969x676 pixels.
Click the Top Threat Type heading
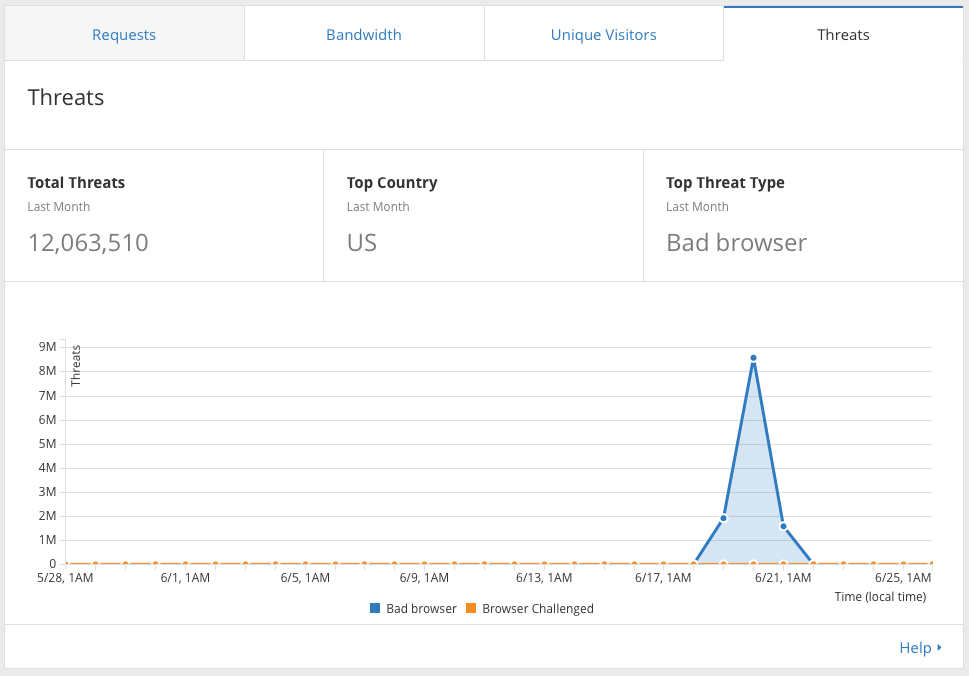click(725, 183)
